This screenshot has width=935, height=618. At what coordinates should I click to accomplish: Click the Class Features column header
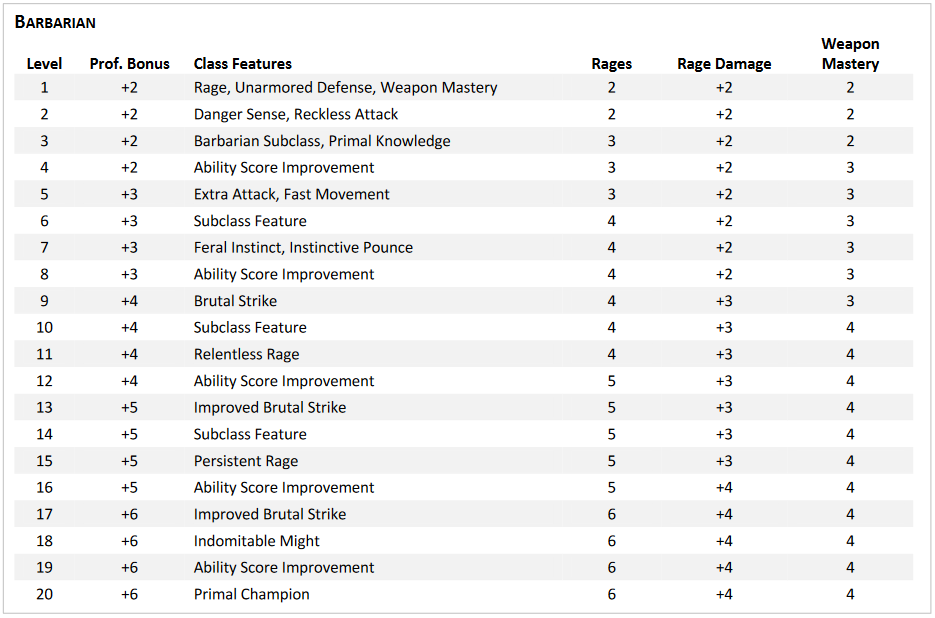click(243, 64)
